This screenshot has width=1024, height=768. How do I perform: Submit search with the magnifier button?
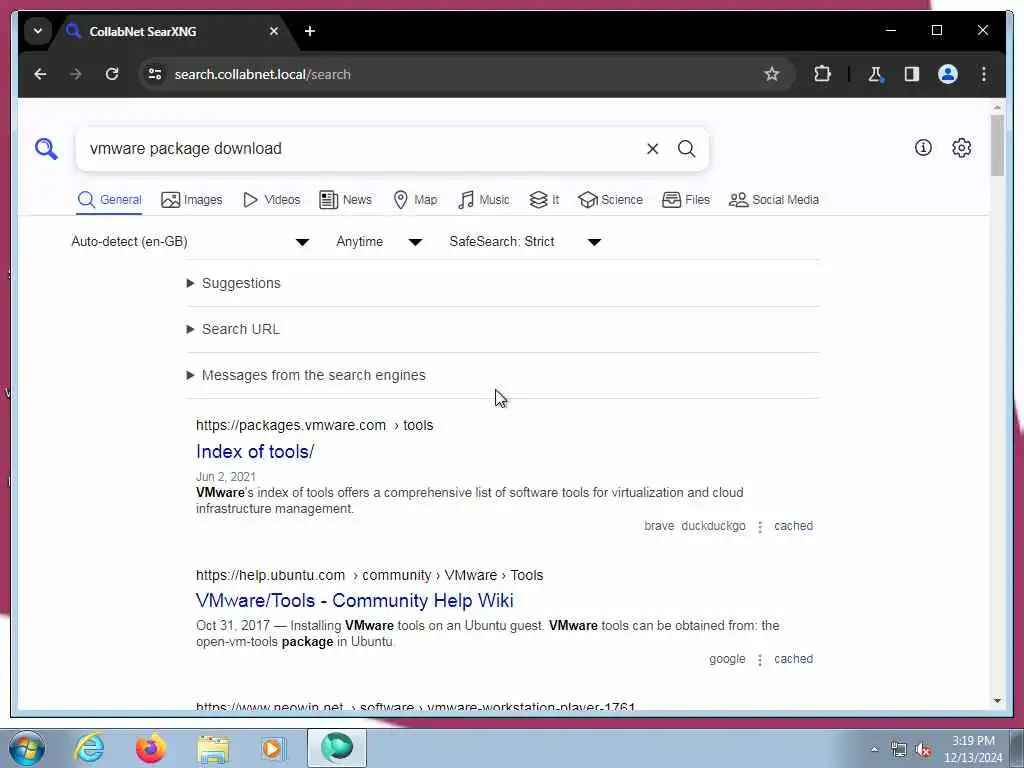pos(686,149)
